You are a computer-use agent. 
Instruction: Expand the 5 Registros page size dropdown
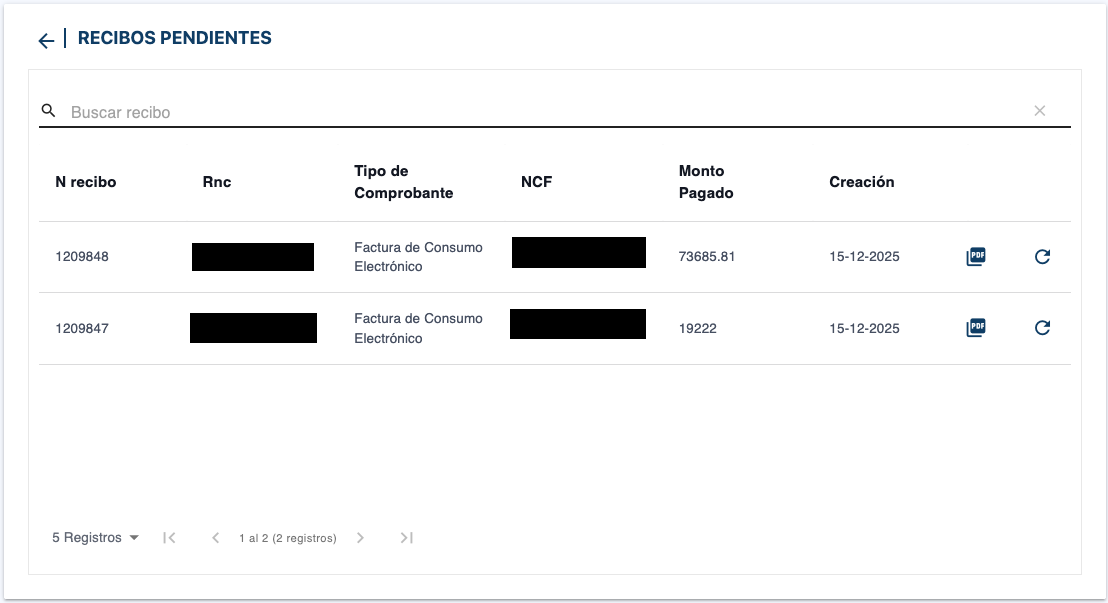click(x=95, y=538)
